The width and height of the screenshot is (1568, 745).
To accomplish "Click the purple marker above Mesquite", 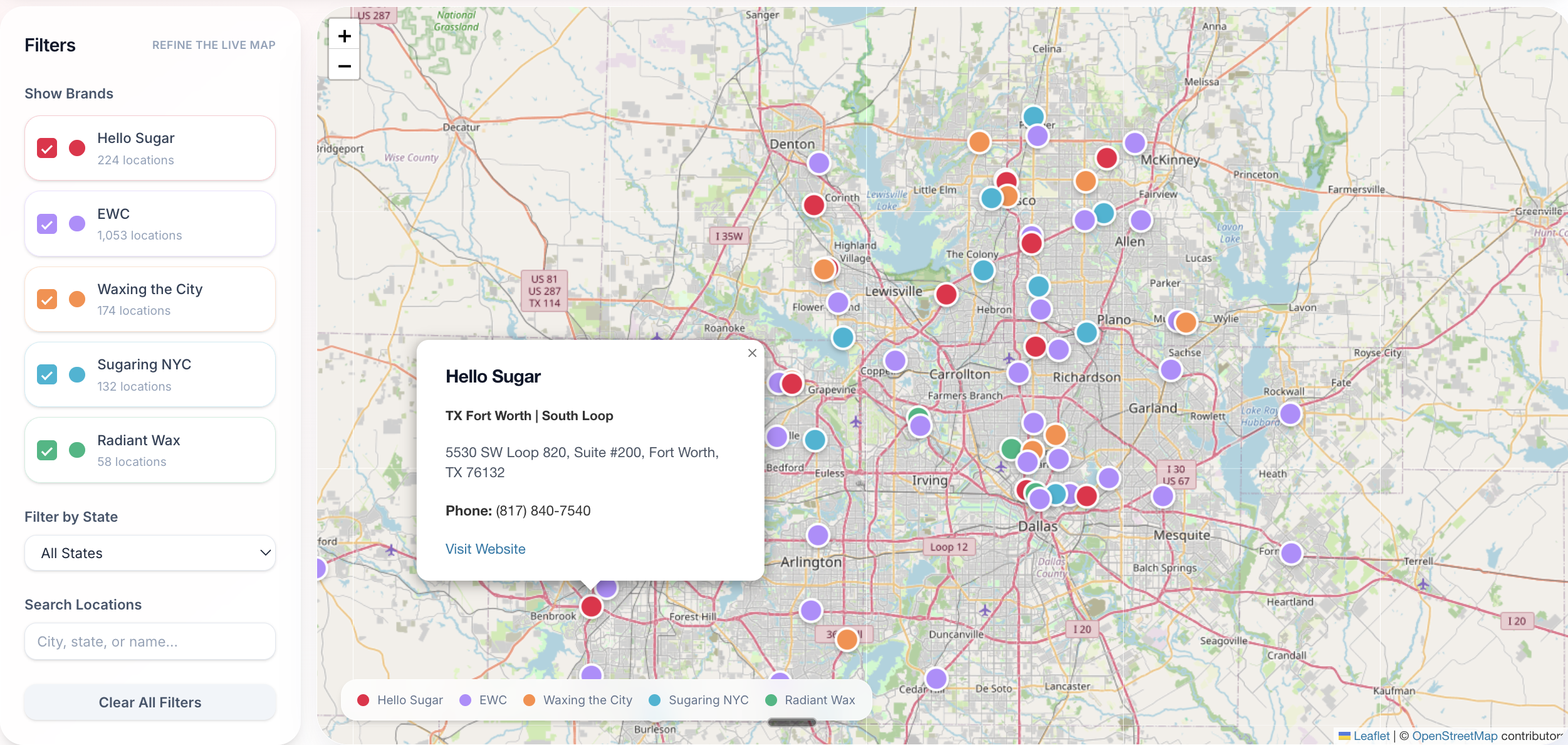I will click(1163, 496).
